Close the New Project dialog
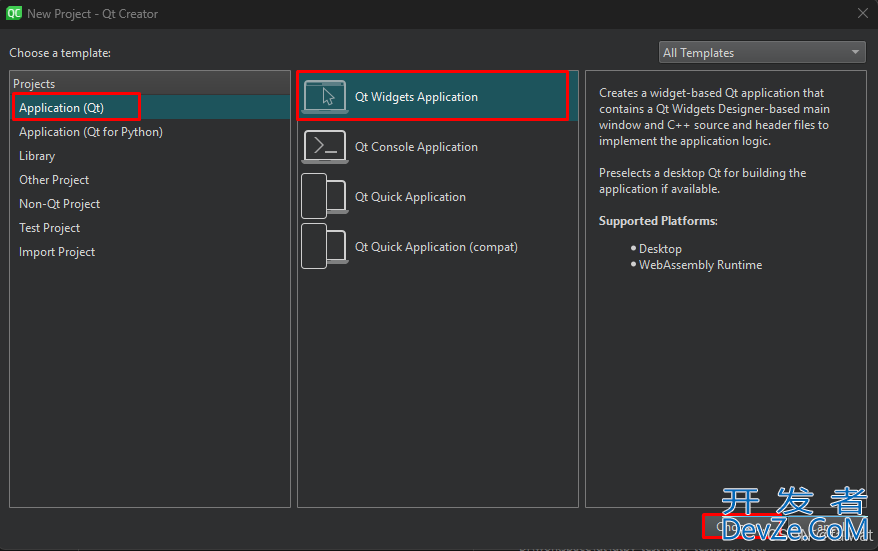 point(863,13)
